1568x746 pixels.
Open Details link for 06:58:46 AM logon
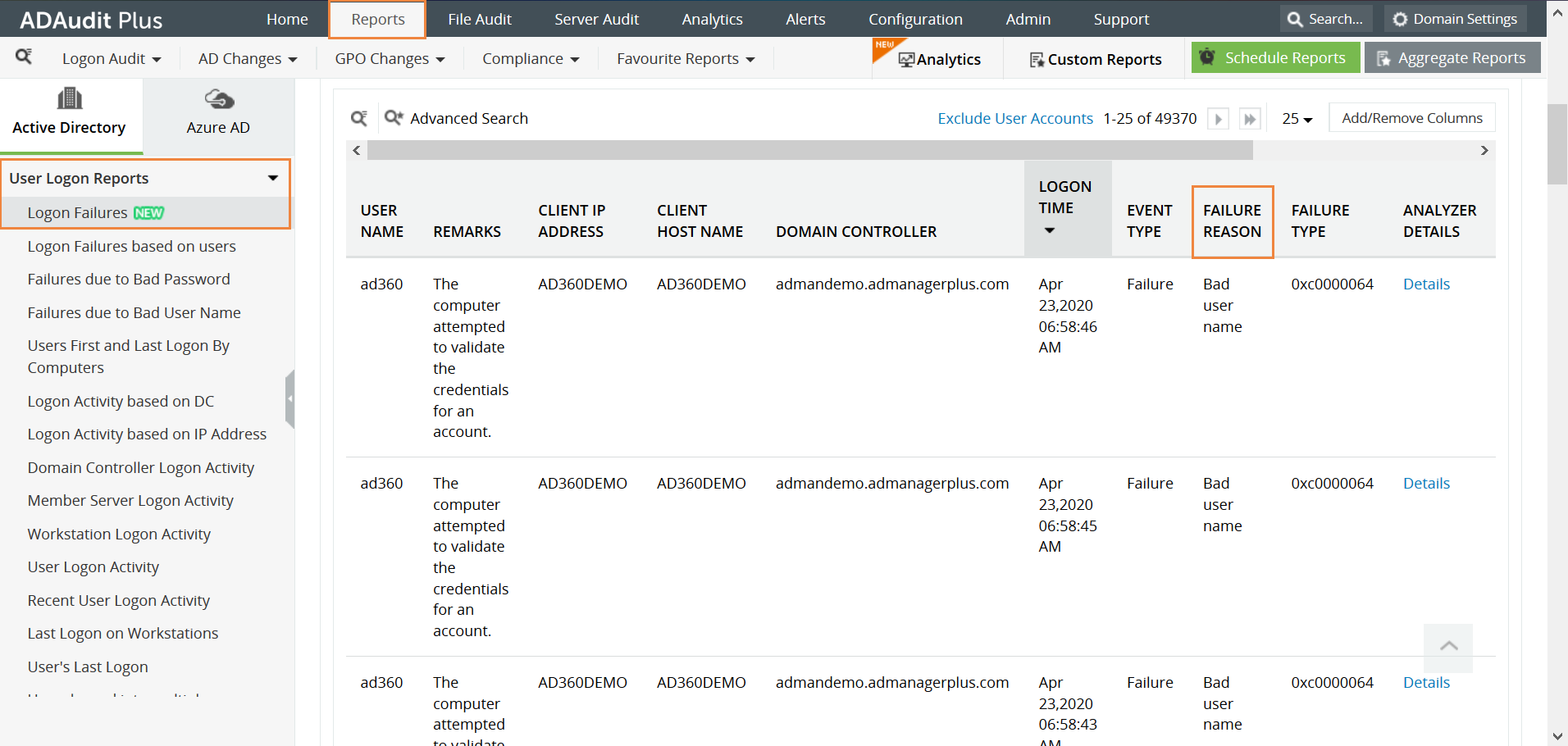click(x=1426, y=284)
